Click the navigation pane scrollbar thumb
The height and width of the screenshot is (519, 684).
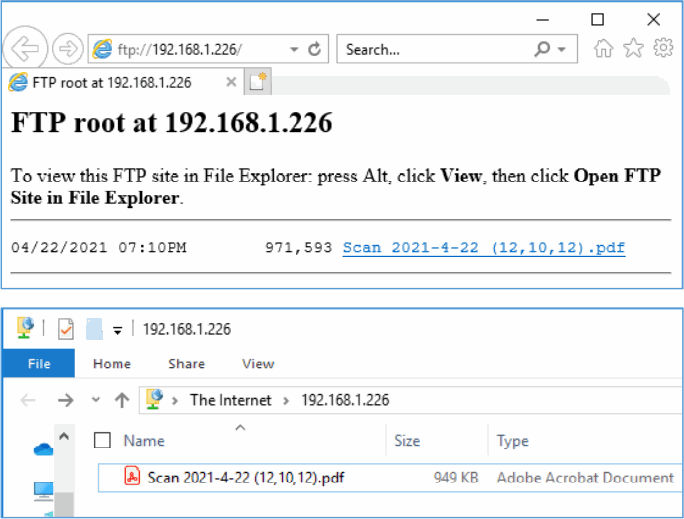click(64, 505)
